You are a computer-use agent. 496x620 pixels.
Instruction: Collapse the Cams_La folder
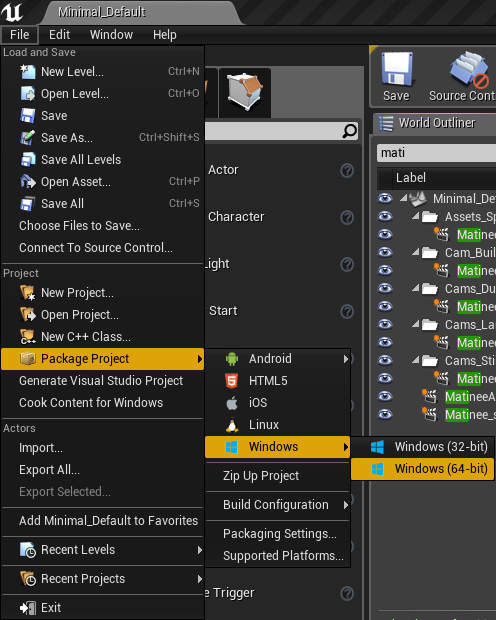click(x=416, y=324)
